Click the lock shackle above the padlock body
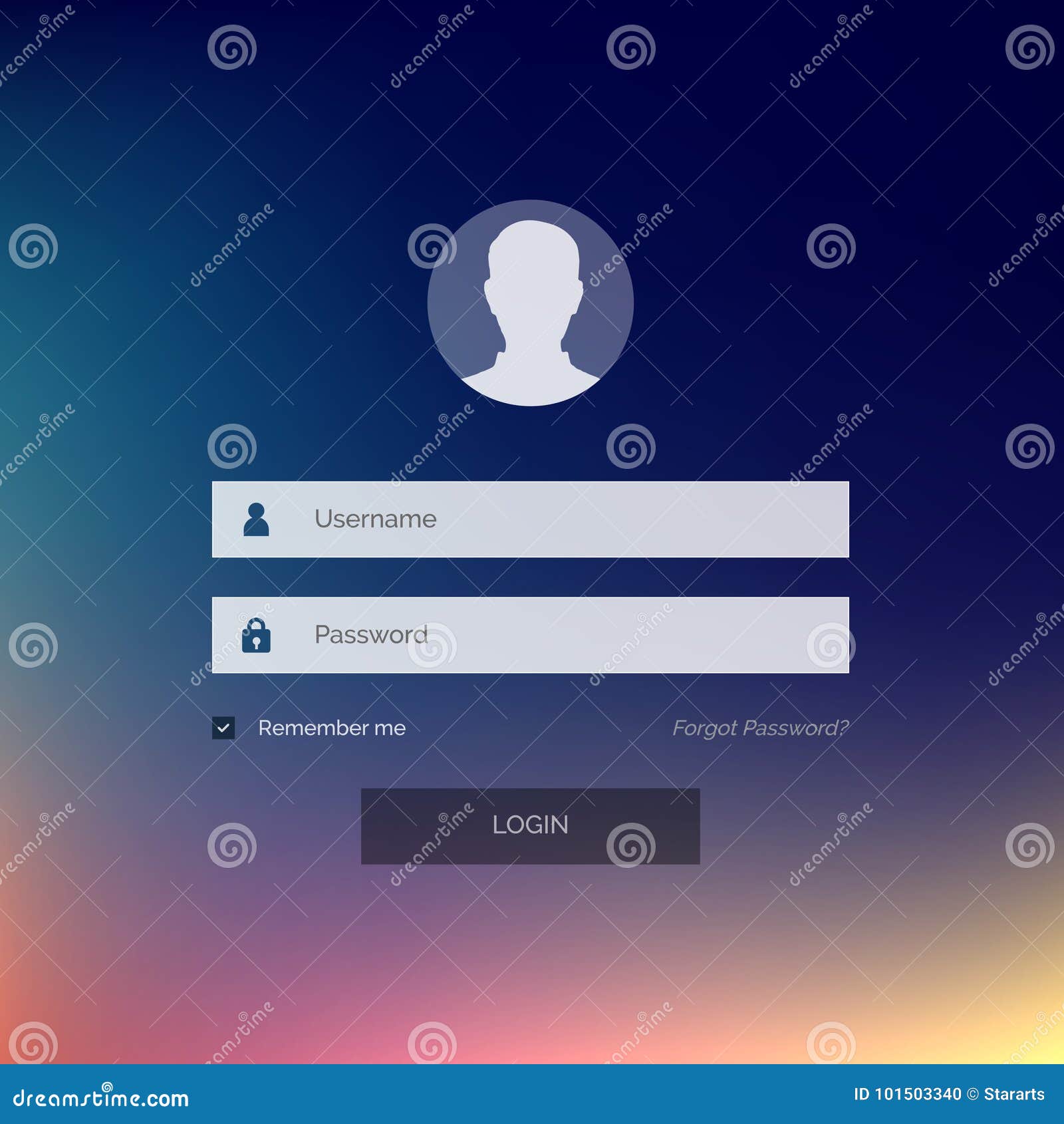 pos(256,622)
